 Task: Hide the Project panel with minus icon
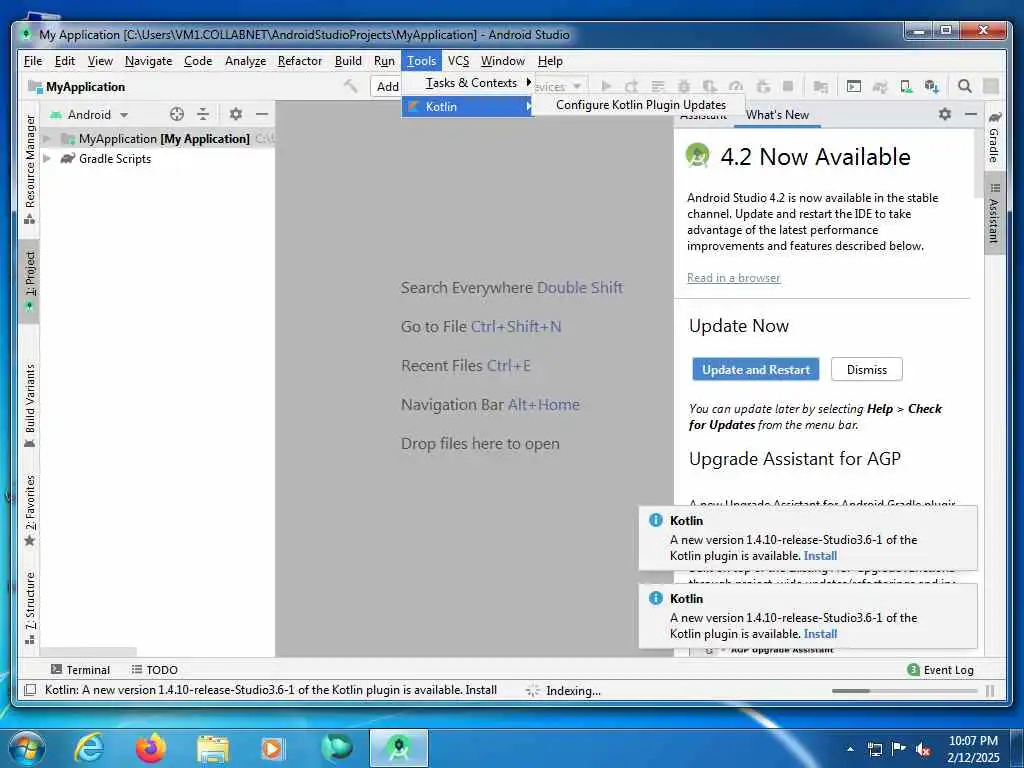[262, 114]
